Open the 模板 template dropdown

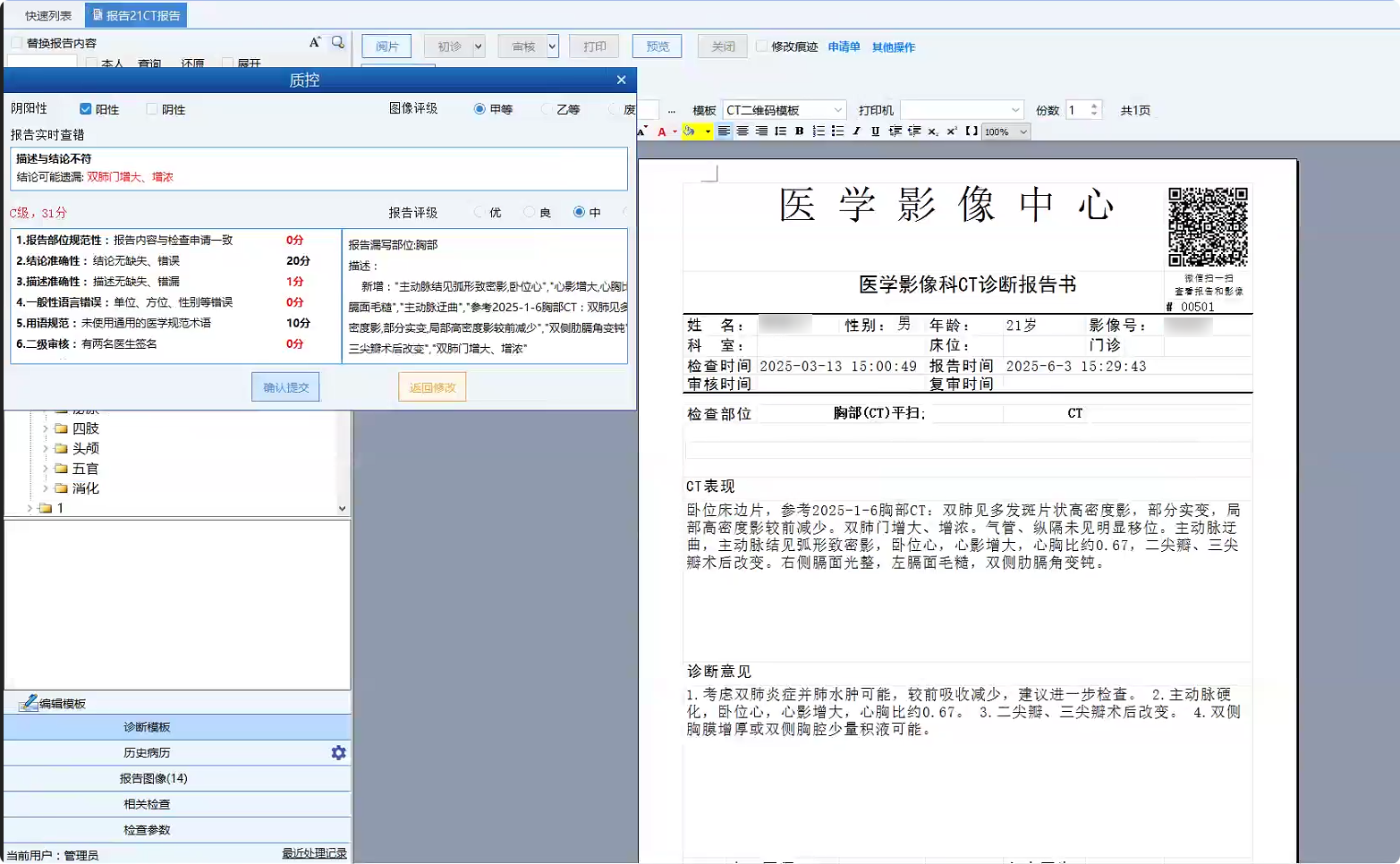point(837,110)
